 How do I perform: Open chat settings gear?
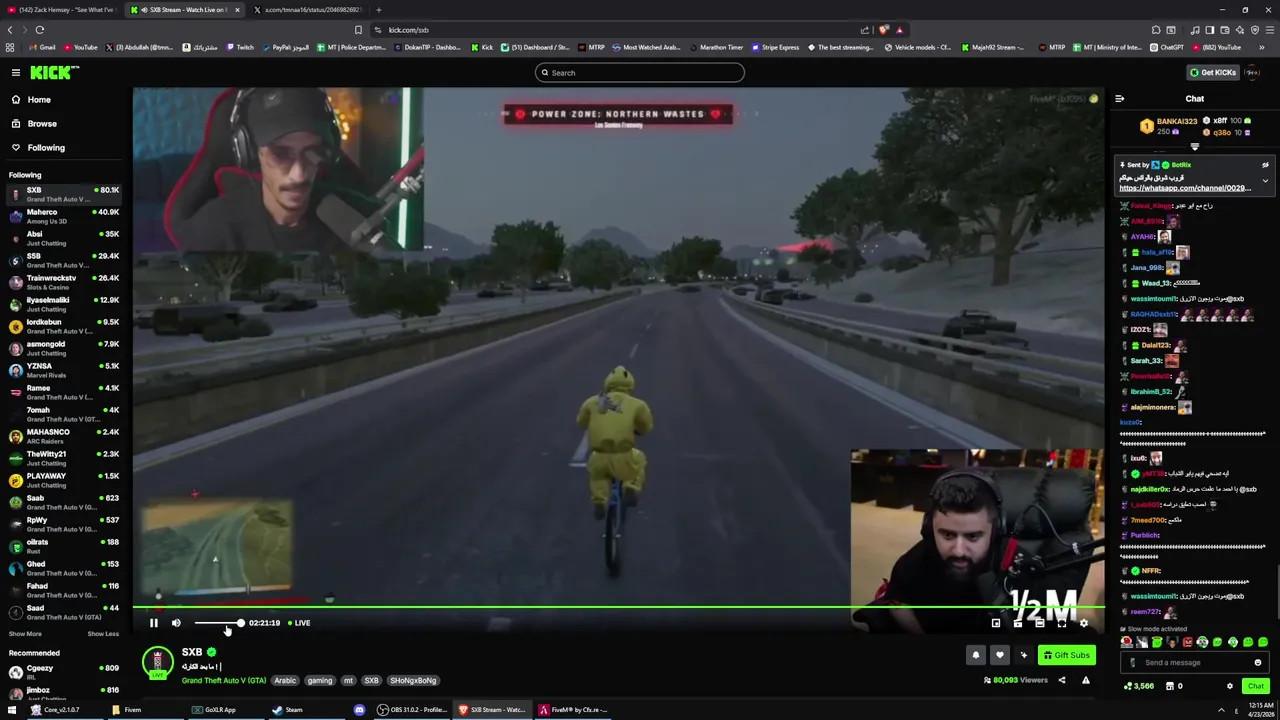pyautogui.click(x=1230, y=686)
